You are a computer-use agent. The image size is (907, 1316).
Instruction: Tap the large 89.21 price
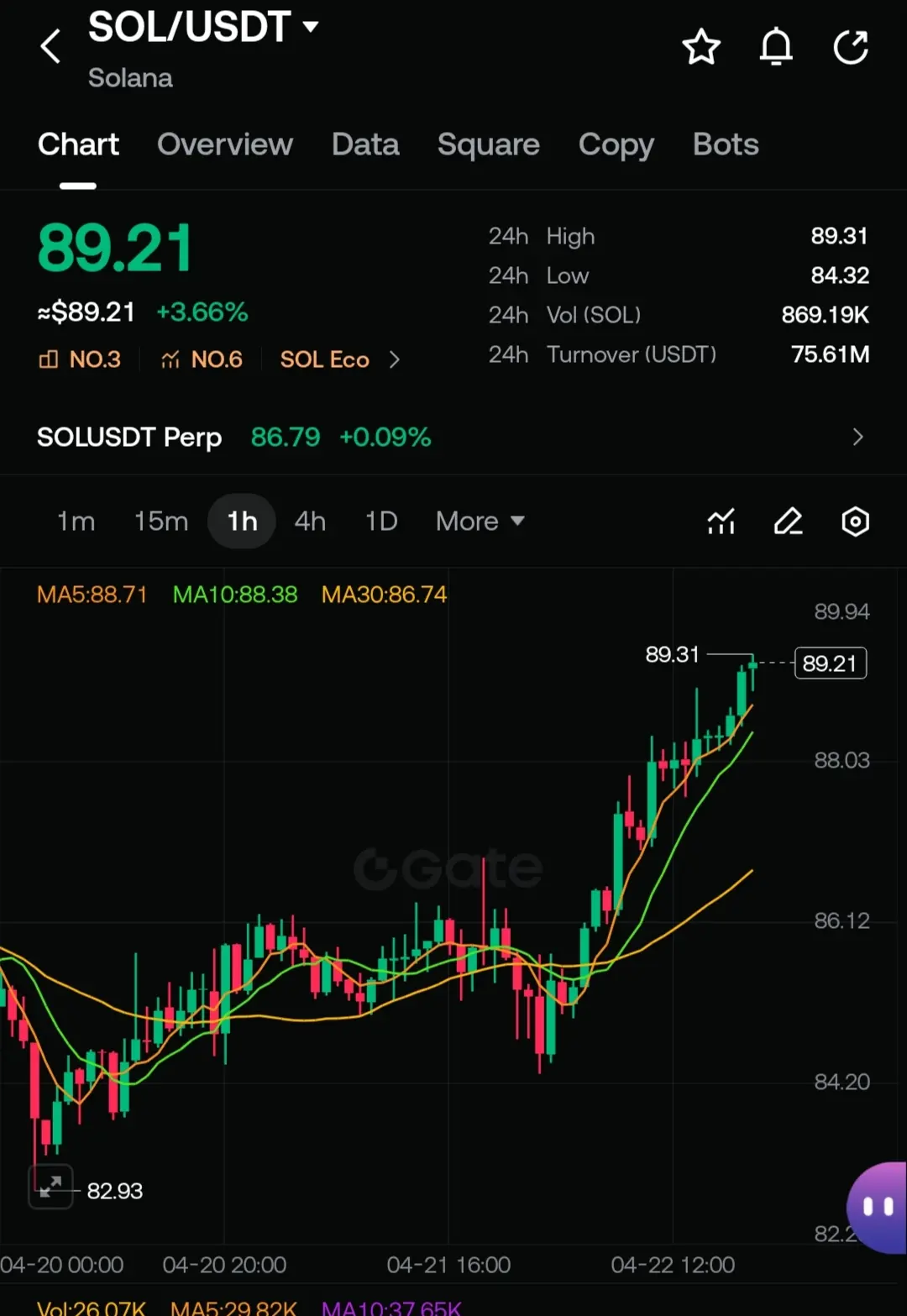115,249
